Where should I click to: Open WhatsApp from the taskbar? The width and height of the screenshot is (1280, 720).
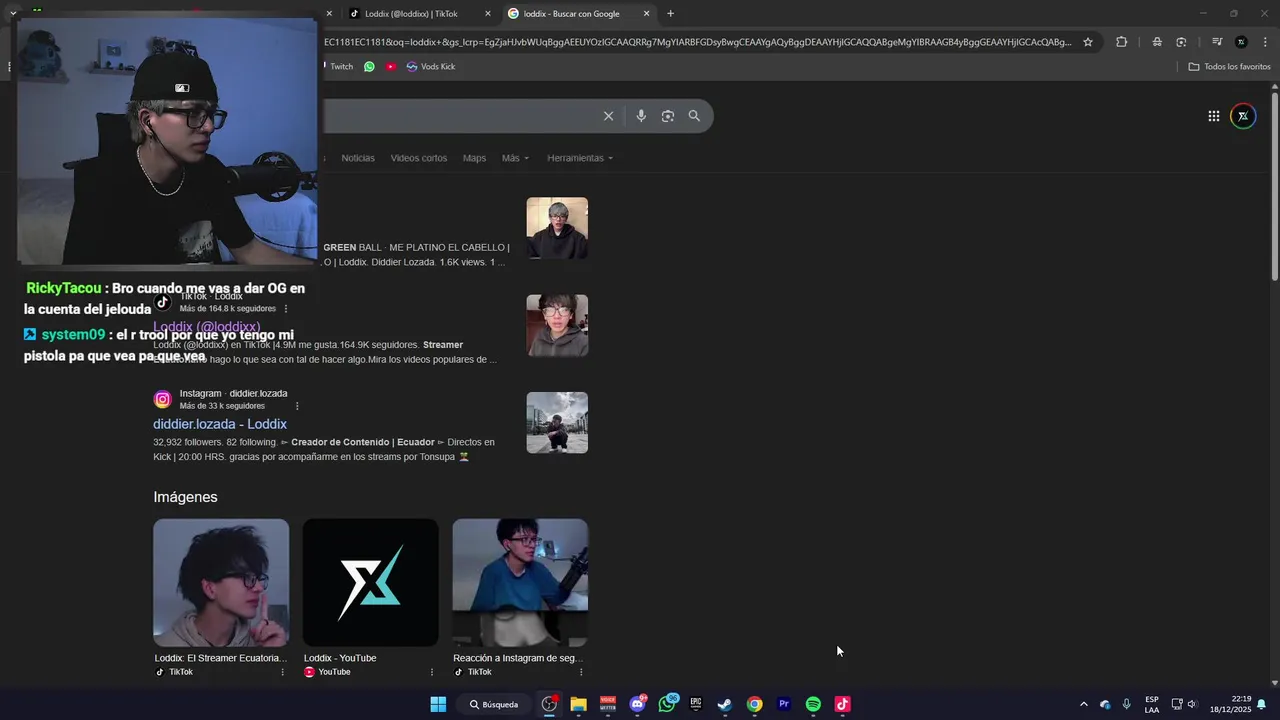click(x=667, y=704)
